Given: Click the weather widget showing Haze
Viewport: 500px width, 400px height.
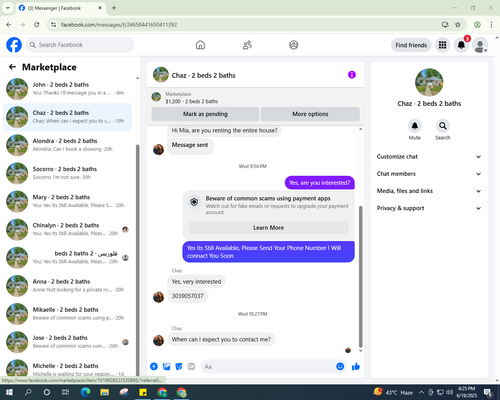Looking at the screenshot, I should tap(393, 392).
